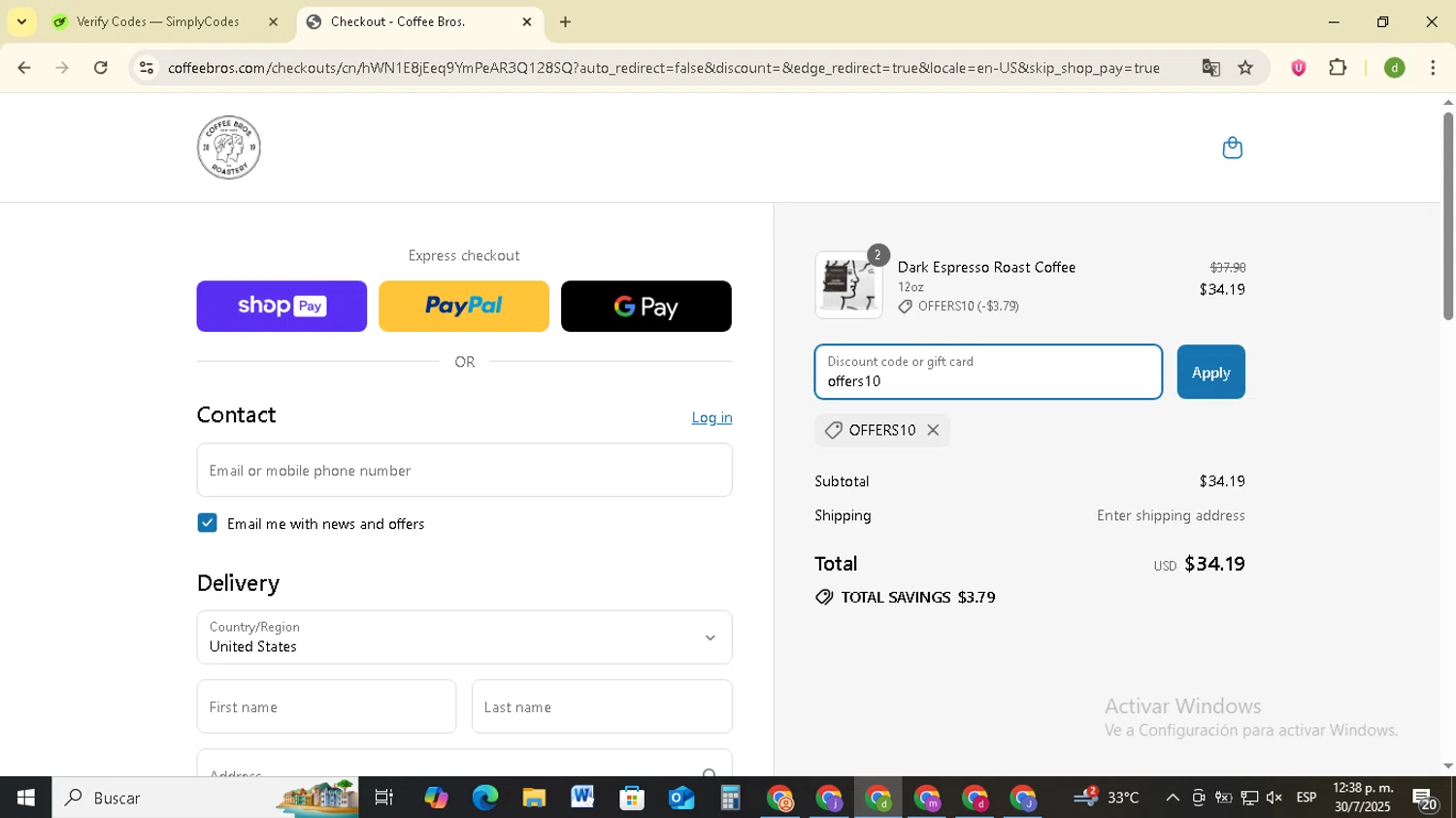The width and height of the screenshot is (1456, 818).
Task: Click the First name field
Action: pos(326,706)
